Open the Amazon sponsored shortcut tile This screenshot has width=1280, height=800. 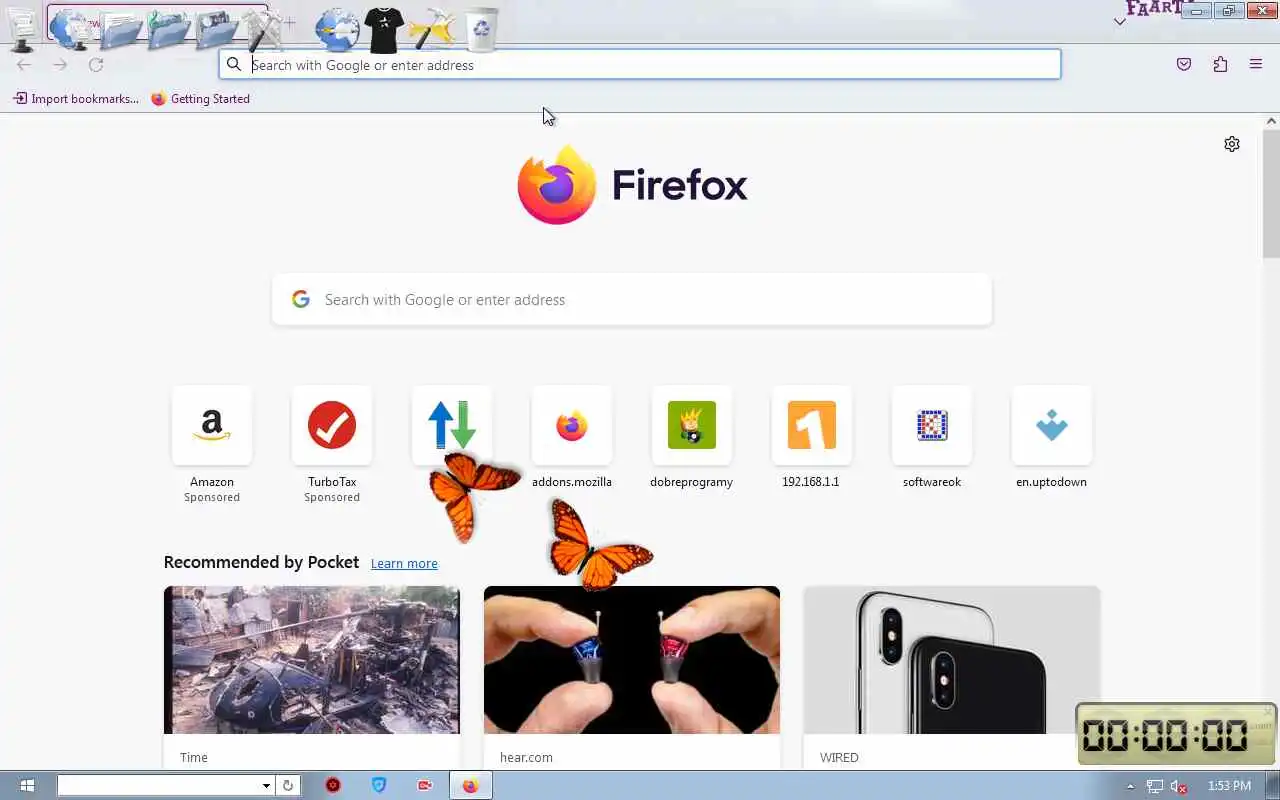click(212, 426)
